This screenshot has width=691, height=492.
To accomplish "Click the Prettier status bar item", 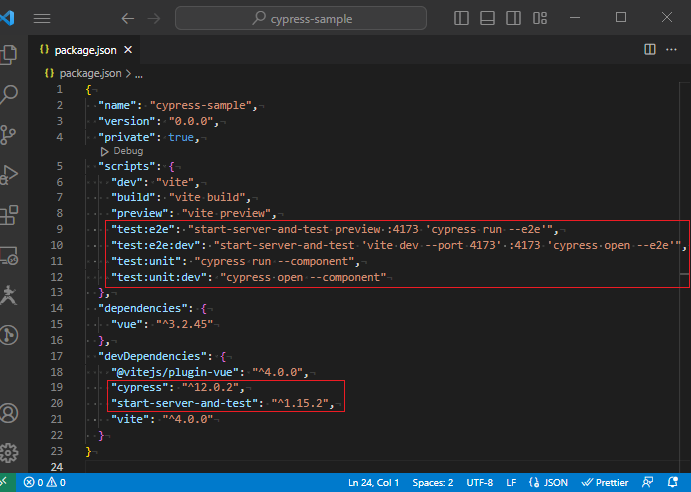I will tap(605, 483).
